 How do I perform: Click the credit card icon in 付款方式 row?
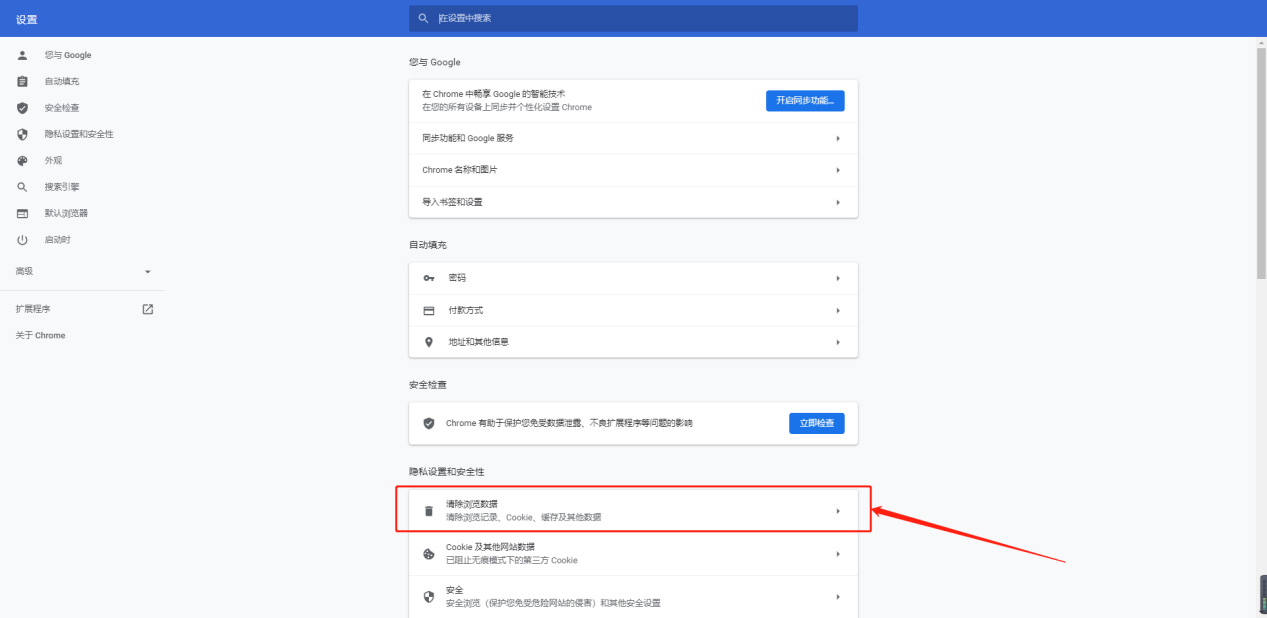[429, 310]
